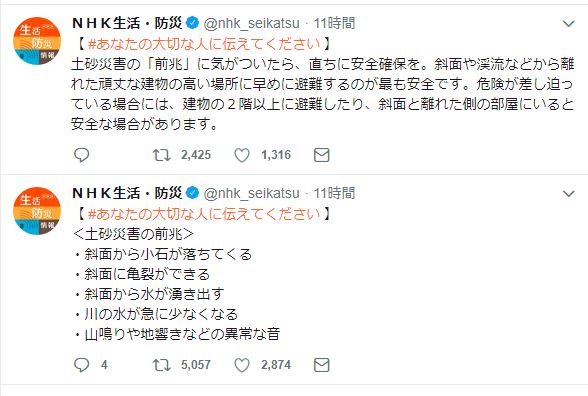Open hashtag #あなたの大切な人に伝えてください in first tweet
The height and width of the screenshot is (396, 588).
click(x=204, y=44)
